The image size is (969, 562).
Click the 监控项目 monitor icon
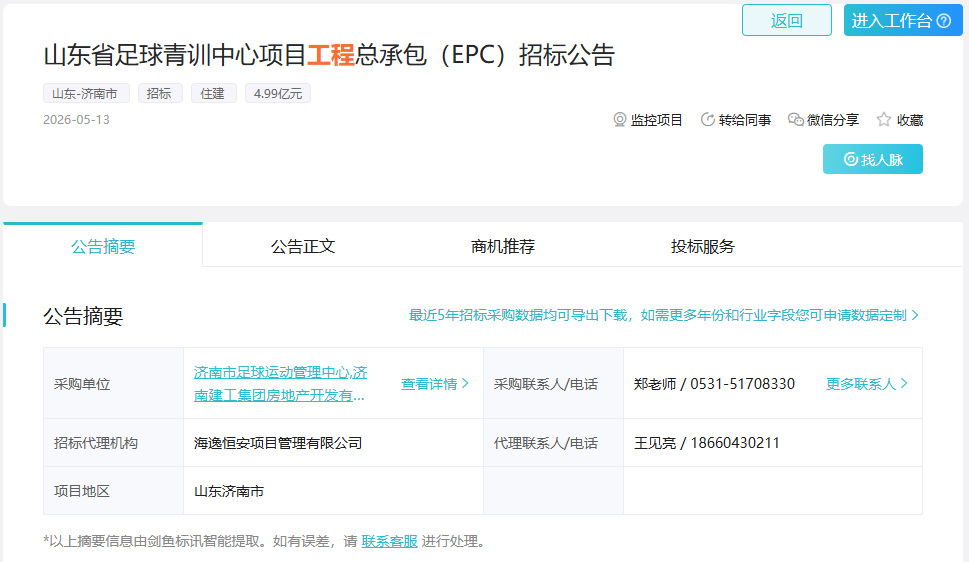click(619, 119)
